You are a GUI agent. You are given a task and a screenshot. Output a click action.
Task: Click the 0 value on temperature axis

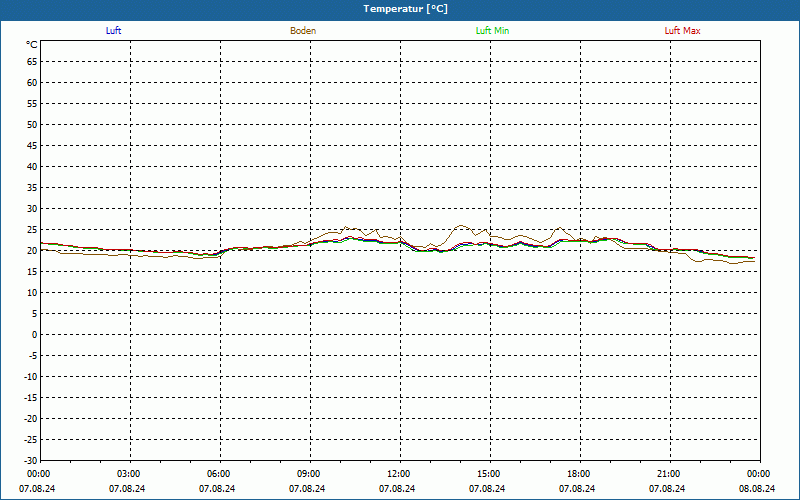(x=35, y=335)
